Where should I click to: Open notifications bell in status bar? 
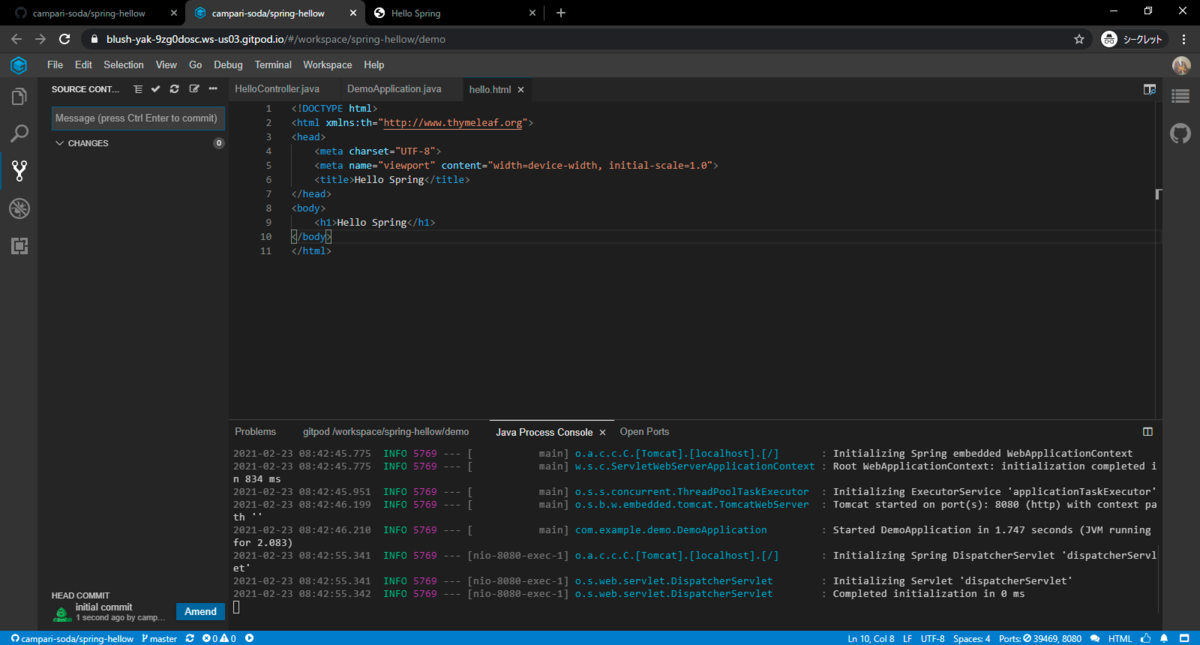click(1164, 638)
